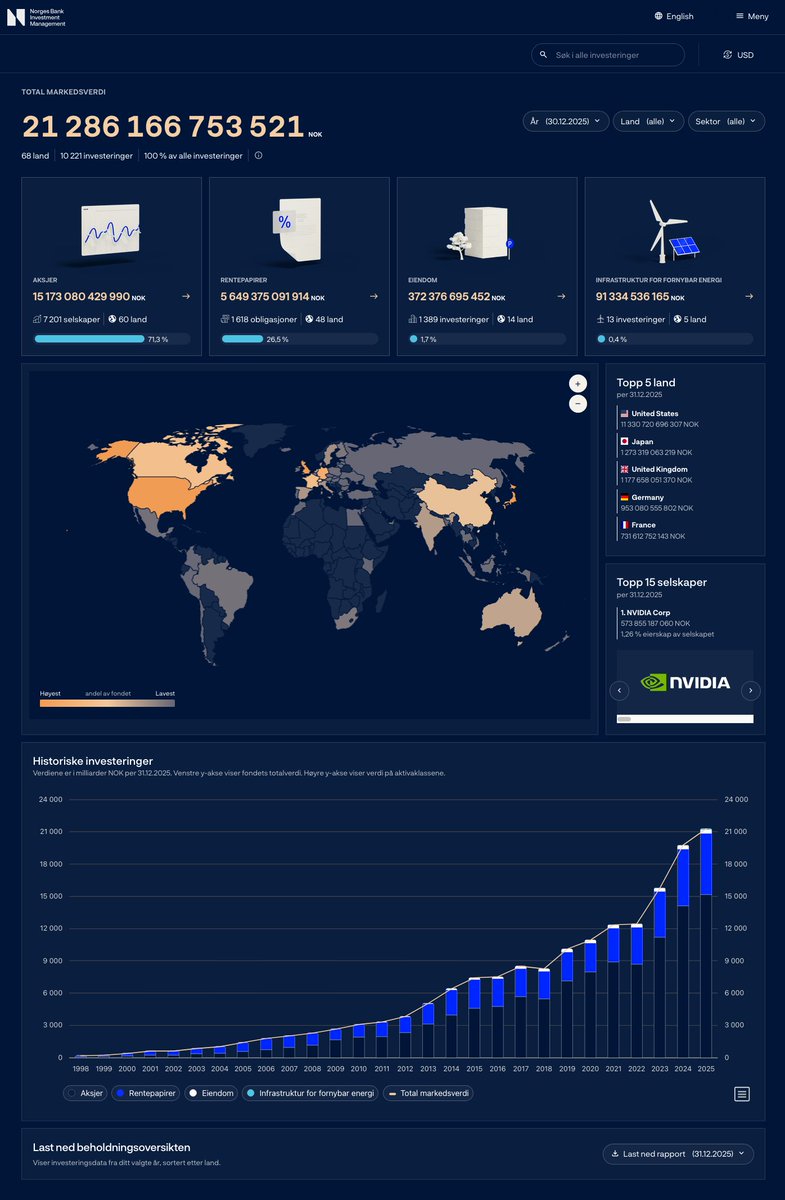Show previous company in Topp 15 carousel
The width and height of the screenshot is (785, 1200).
619,690
